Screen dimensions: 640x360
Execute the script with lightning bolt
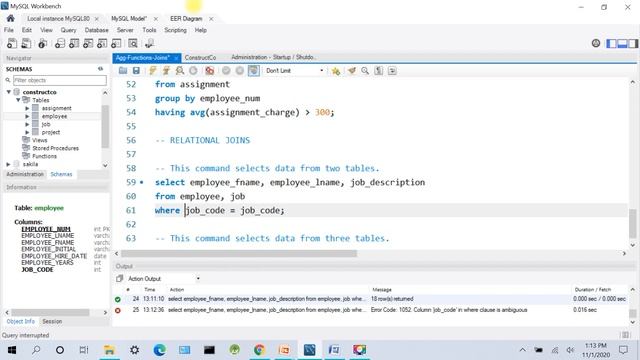153,71
